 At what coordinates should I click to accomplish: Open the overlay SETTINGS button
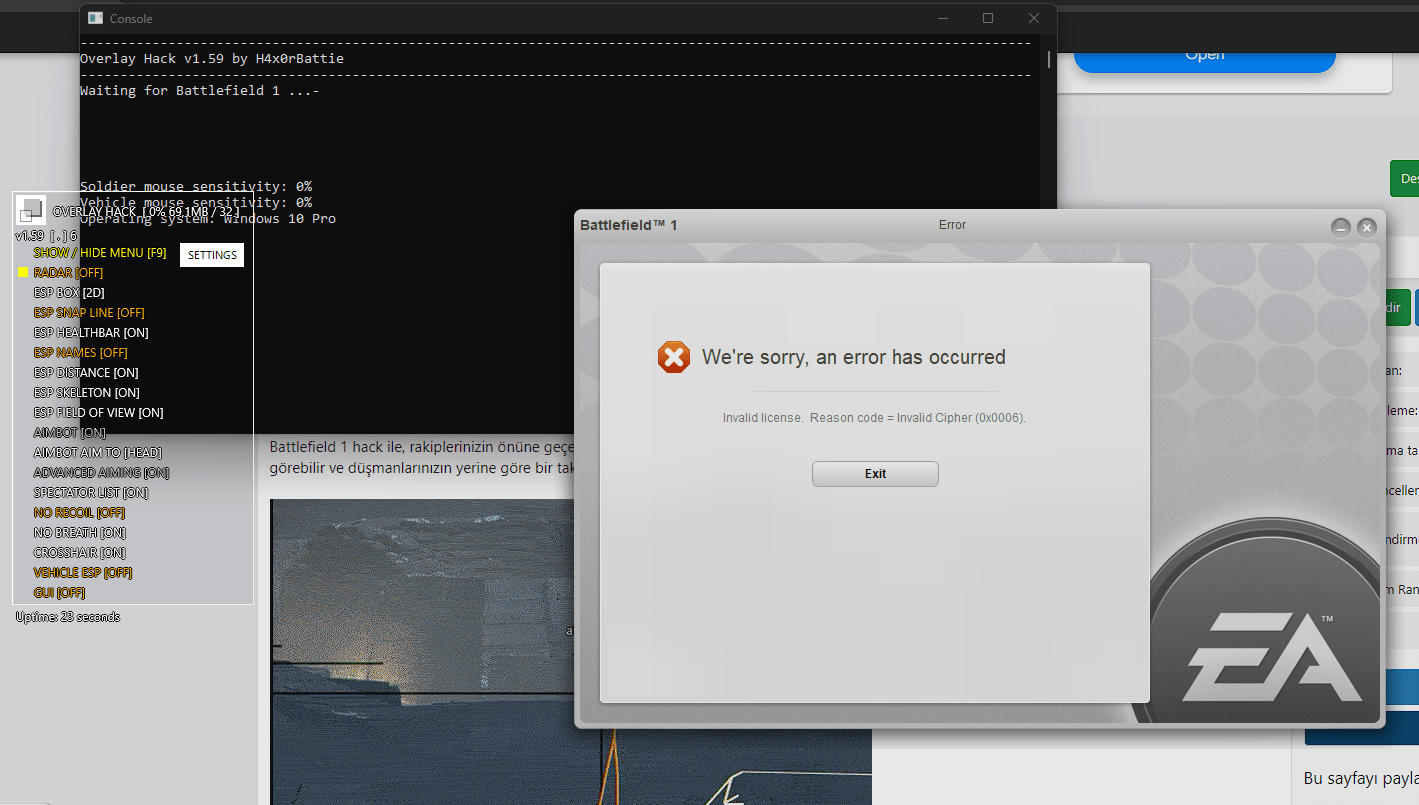pos(212,255)
